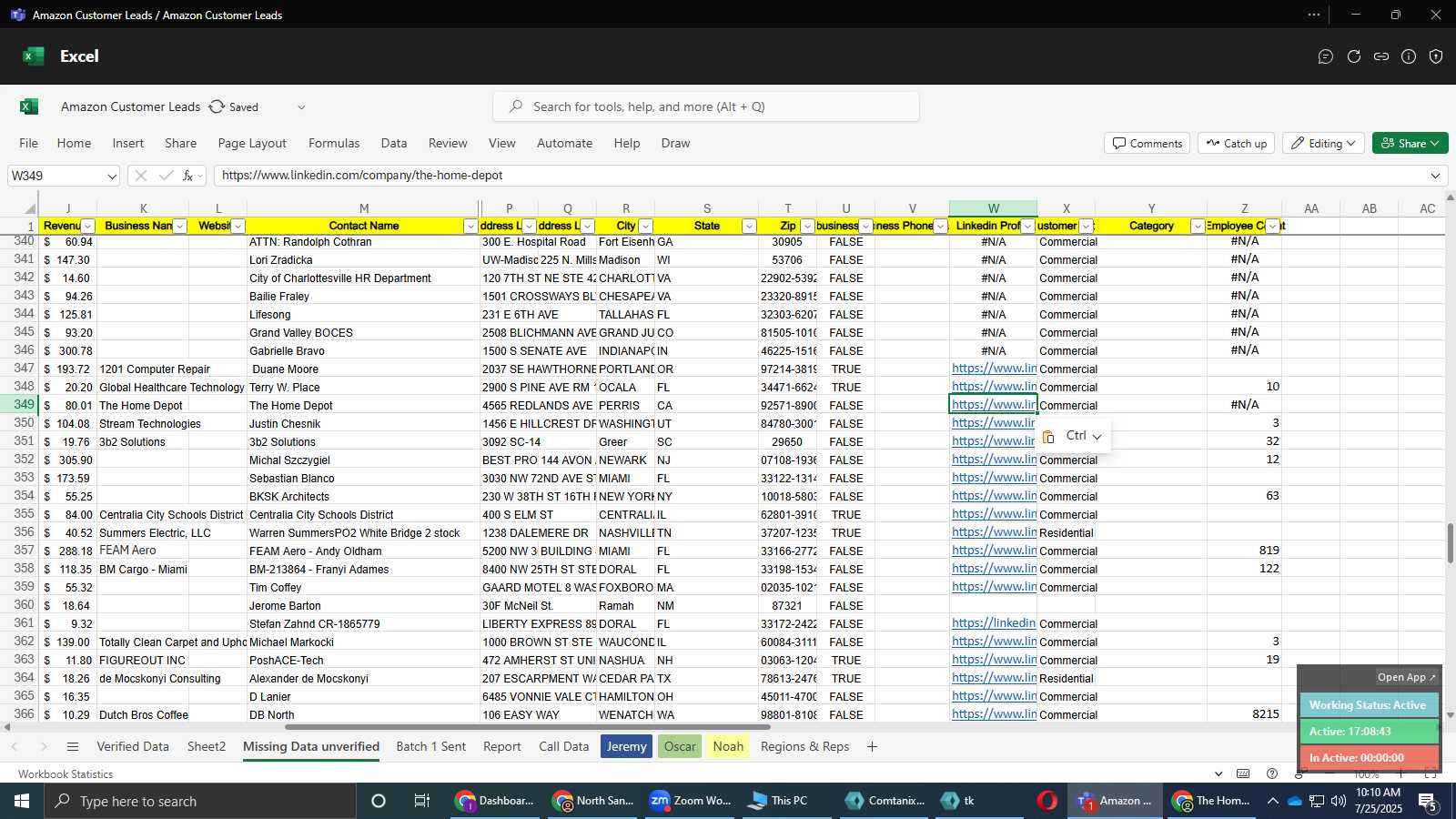Screen dimensions: 1456x819
Task: Go to next sheet tab arrow
Action: pyautogui.click(x=43, y=747)
